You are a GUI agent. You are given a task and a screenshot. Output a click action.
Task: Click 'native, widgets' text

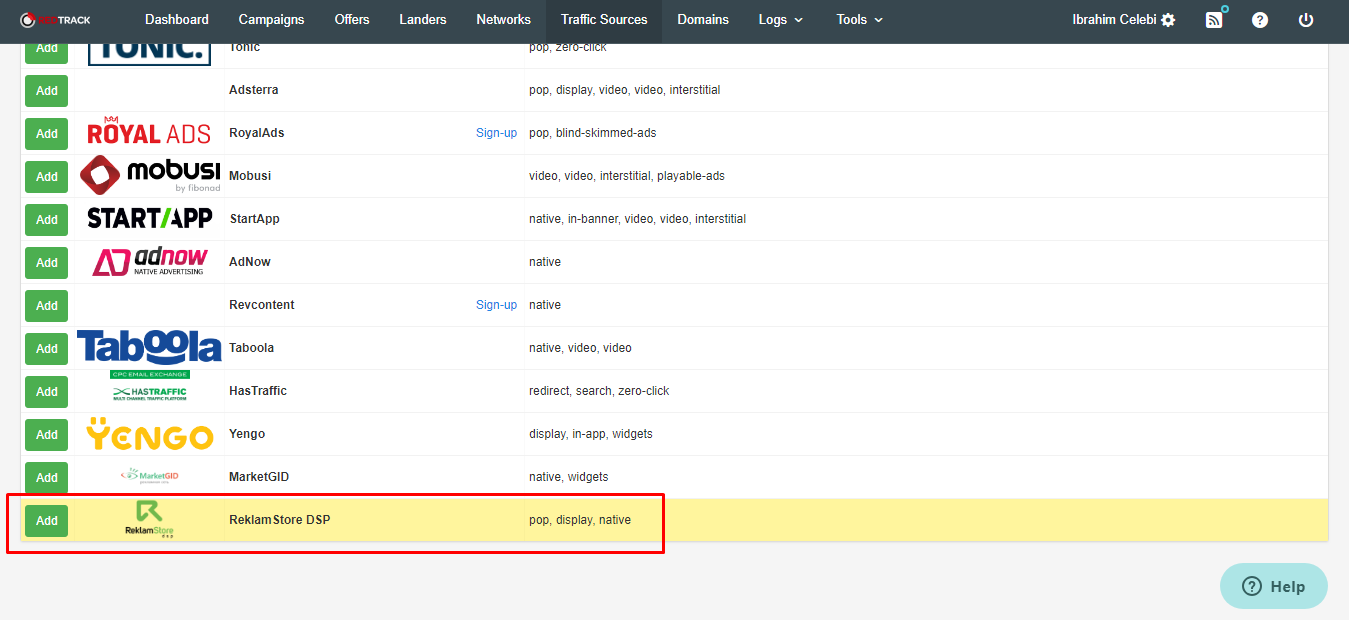(569, 477)
